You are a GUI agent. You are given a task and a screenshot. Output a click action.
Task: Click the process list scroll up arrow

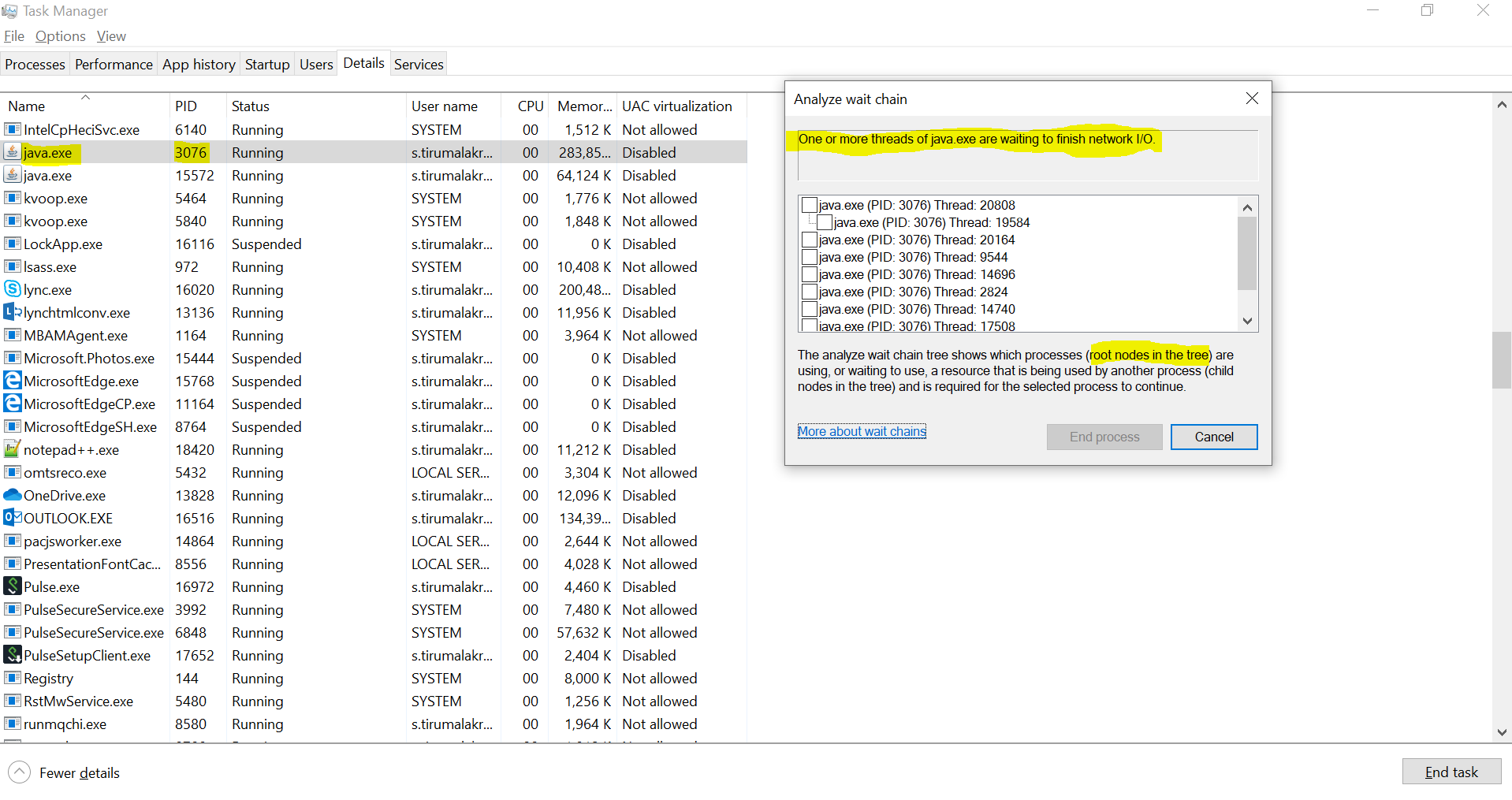(x=1502, y=105)
